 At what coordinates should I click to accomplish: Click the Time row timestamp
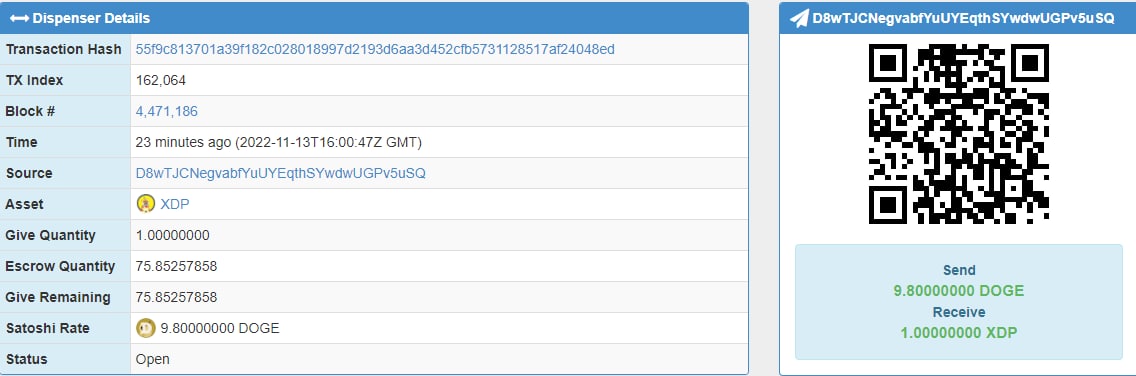(279, 143)
